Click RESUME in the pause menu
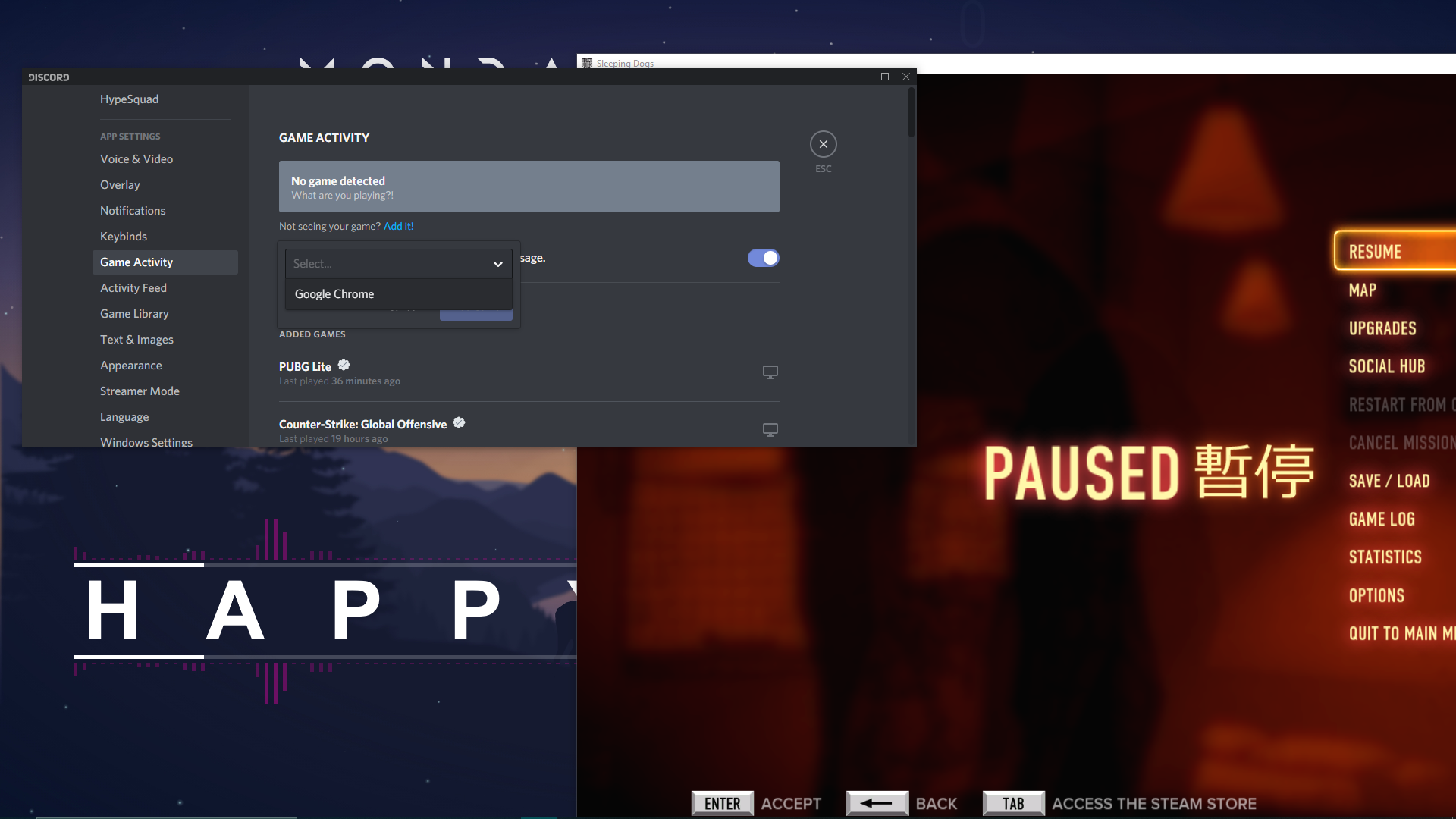 pos(1375,251)
